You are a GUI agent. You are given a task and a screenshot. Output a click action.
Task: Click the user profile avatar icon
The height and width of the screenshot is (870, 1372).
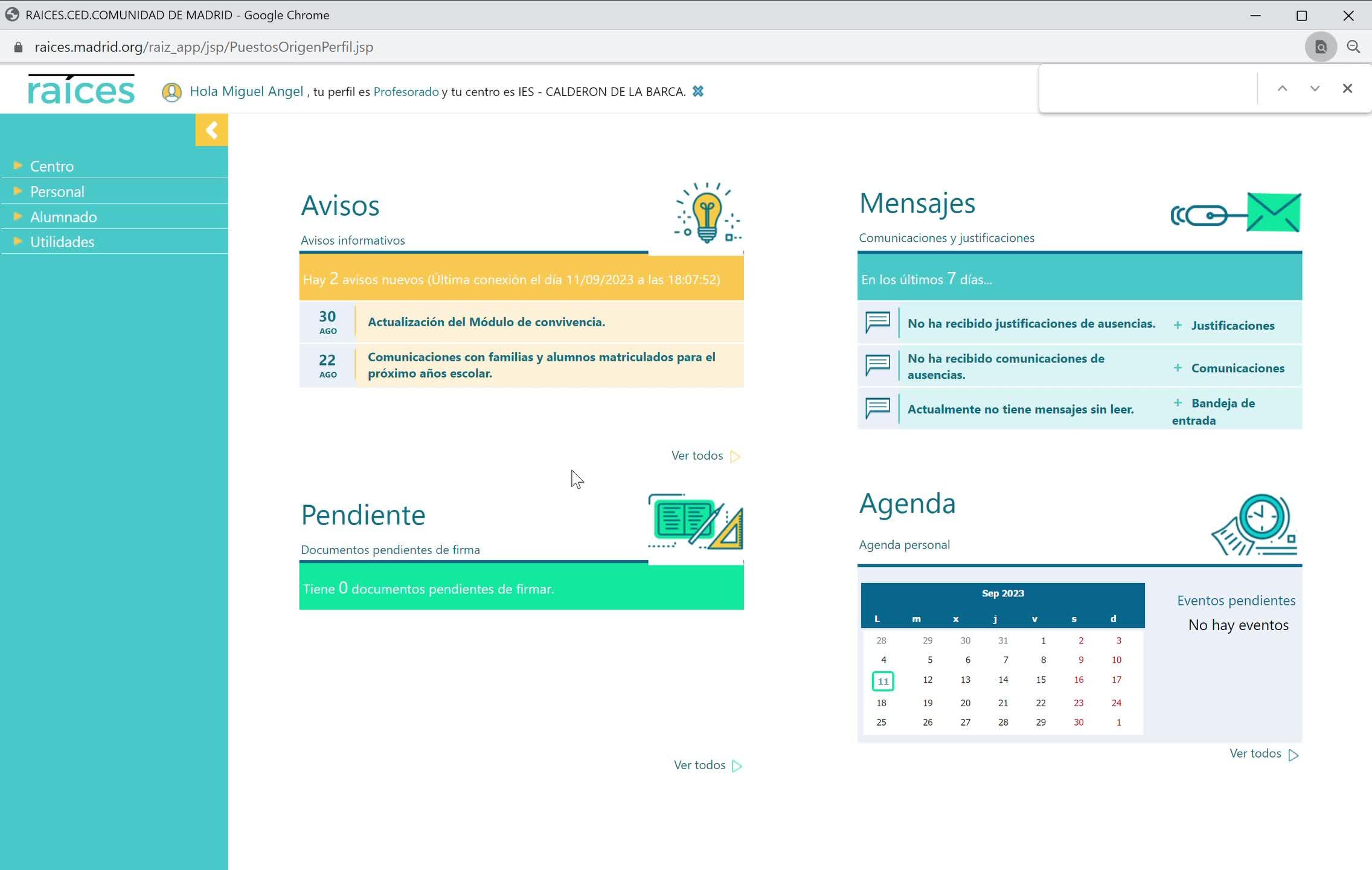tap(171, 92)
